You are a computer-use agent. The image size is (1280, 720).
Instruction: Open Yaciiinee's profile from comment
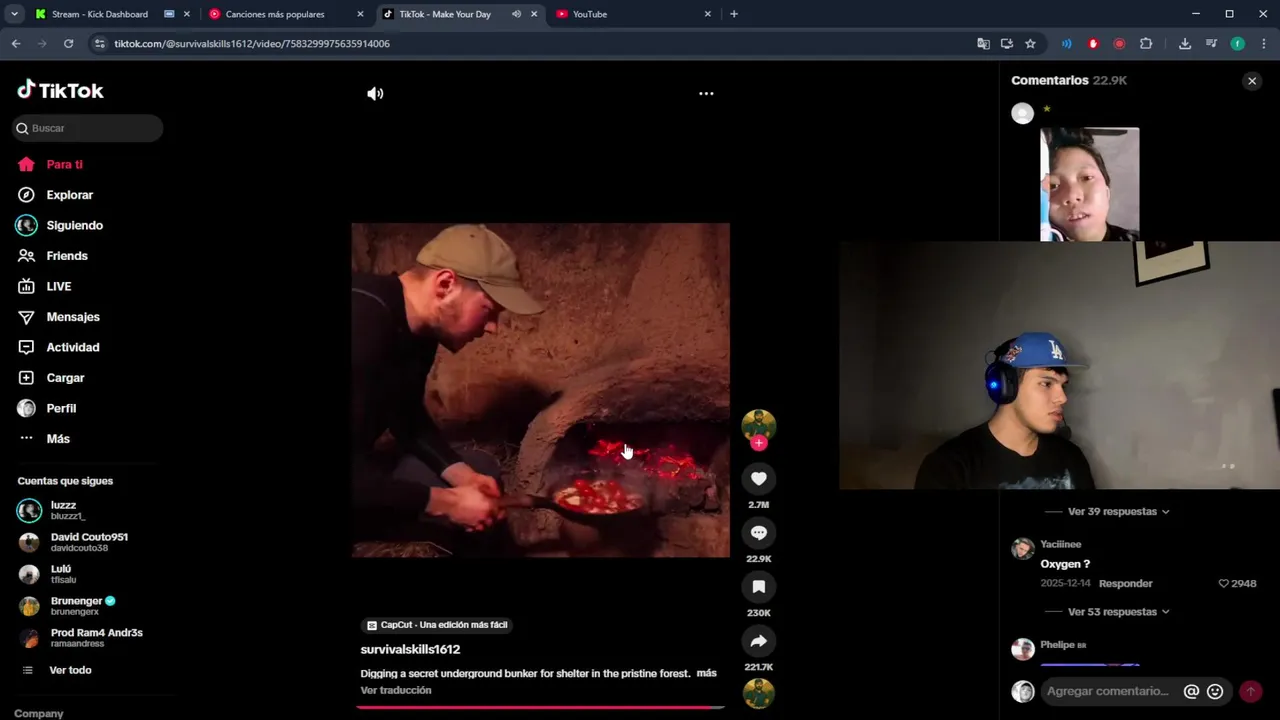click(1061, 544)
